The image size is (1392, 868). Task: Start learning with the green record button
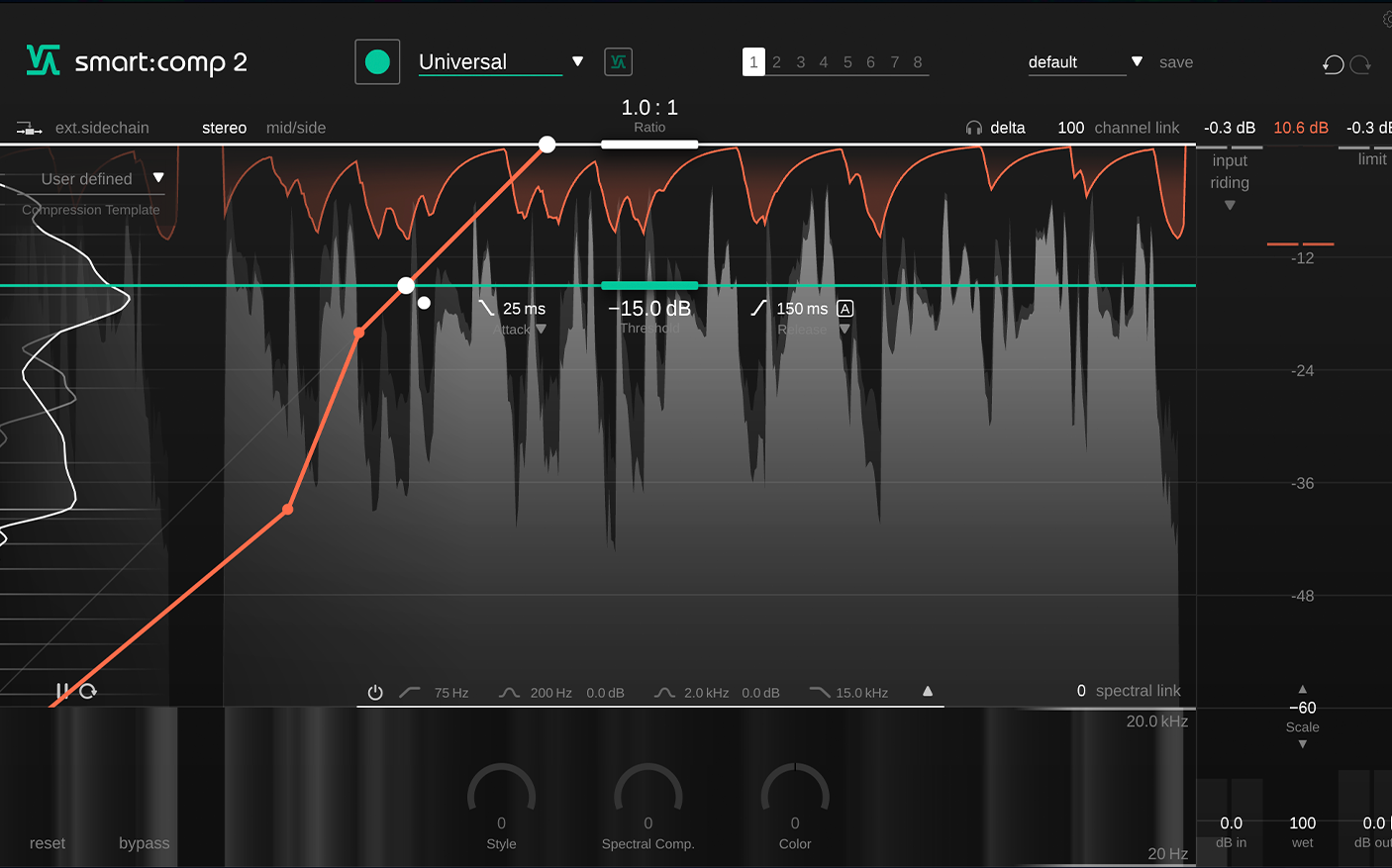pyautogui.click(x=377, y=61)
